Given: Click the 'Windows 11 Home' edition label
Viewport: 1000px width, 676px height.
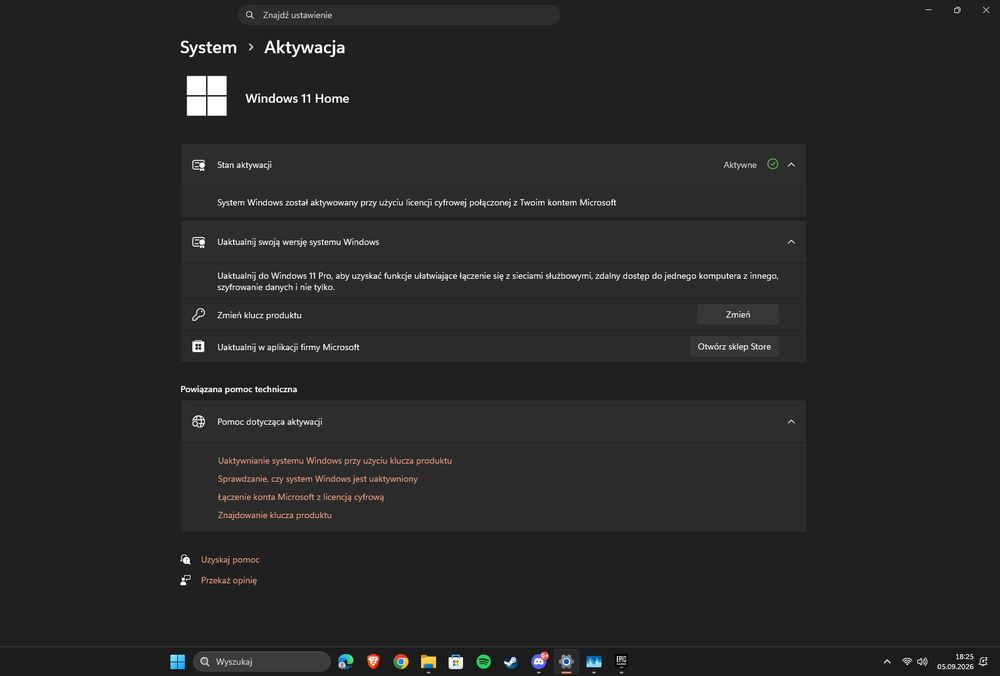Looking at the screenshot, I should pyautogui.click(x=297, y=98).
